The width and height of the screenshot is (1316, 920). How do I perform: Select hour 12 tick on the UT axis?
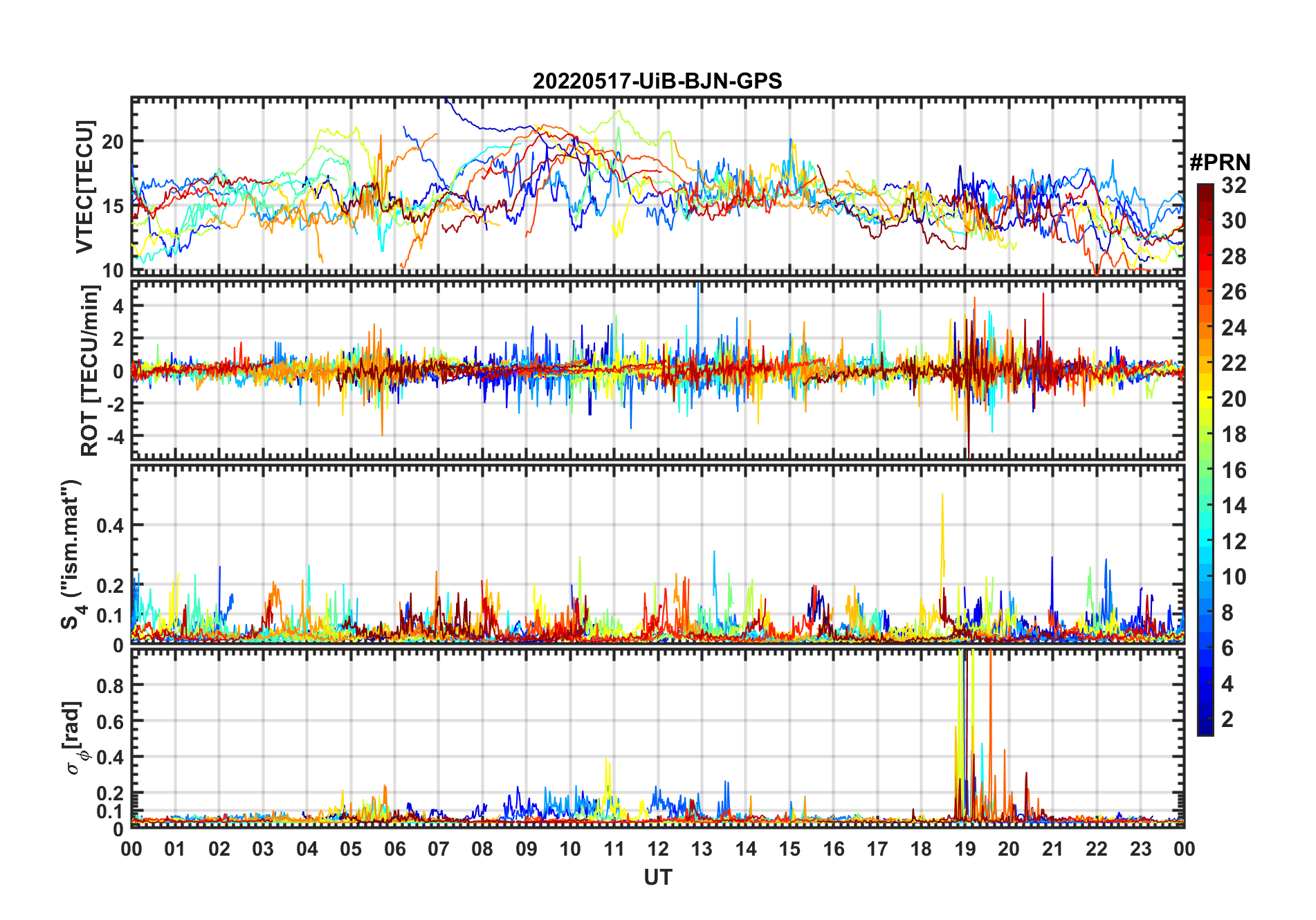point(658,849)
